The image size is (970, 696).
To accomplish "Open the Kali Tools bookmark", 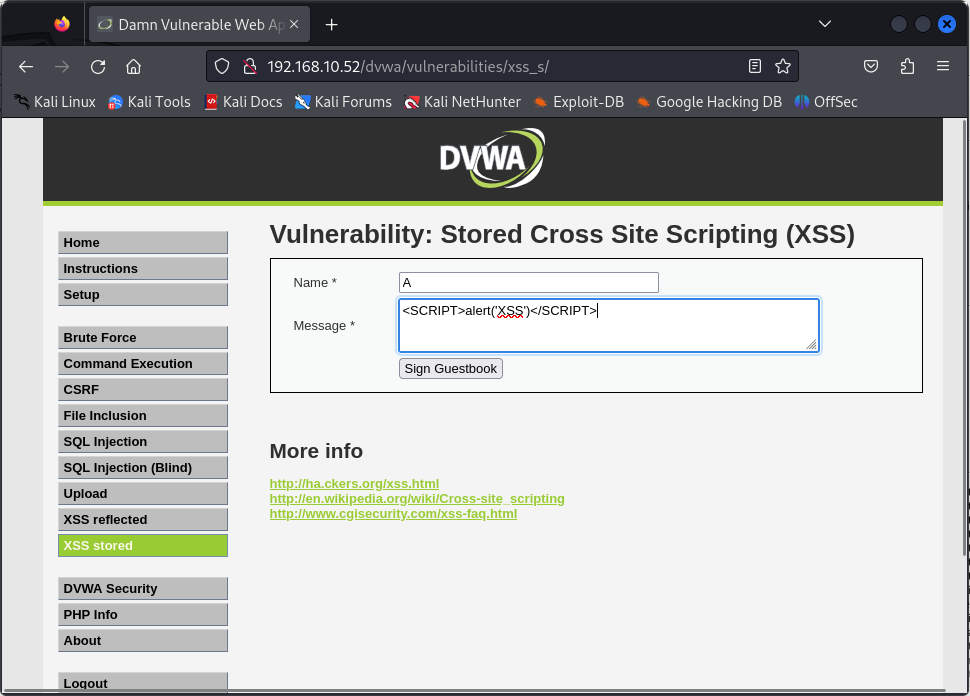I will pyautogui.click(x=149, y=102).
